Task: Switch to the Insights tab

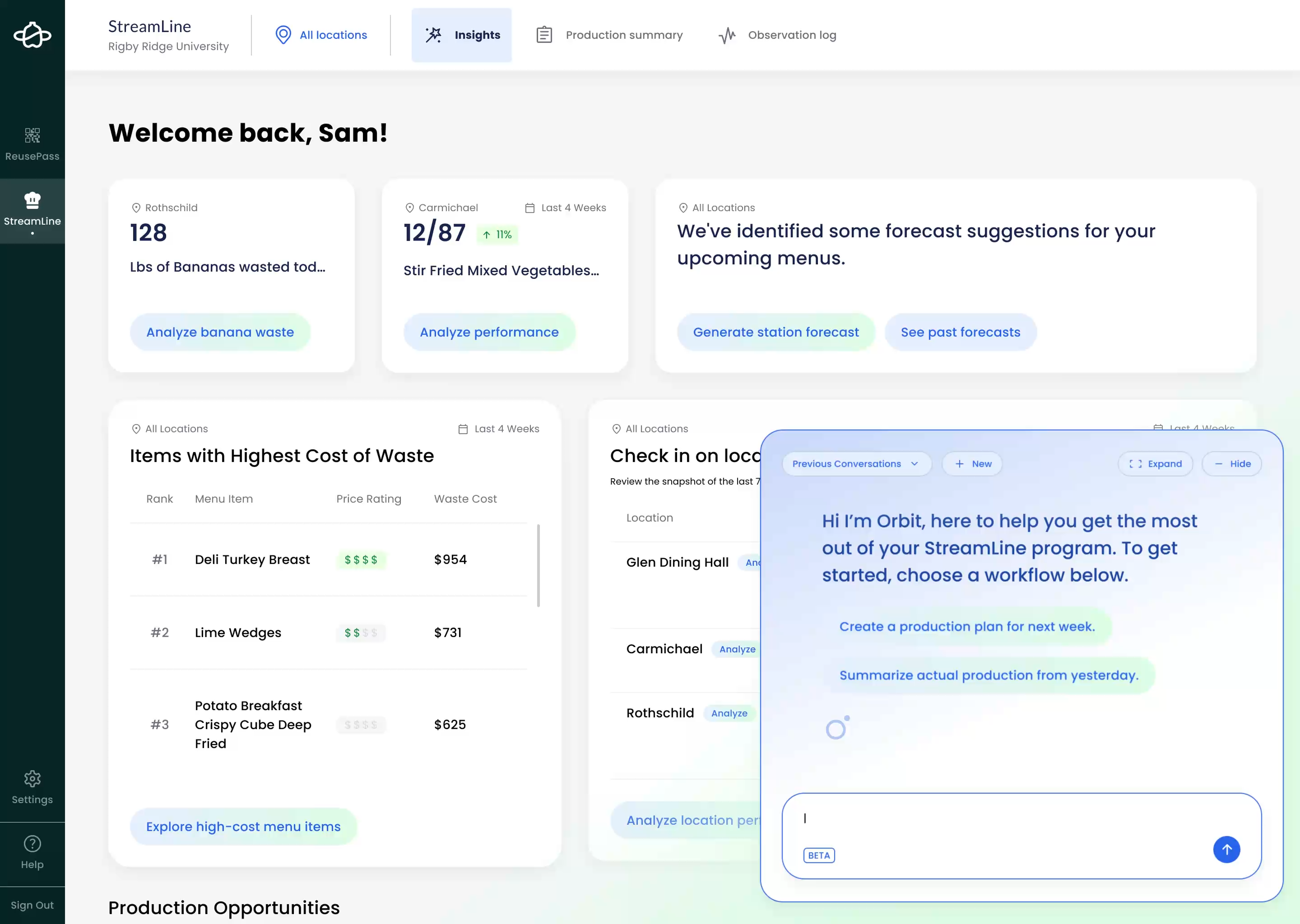Action: click(462, 35)
